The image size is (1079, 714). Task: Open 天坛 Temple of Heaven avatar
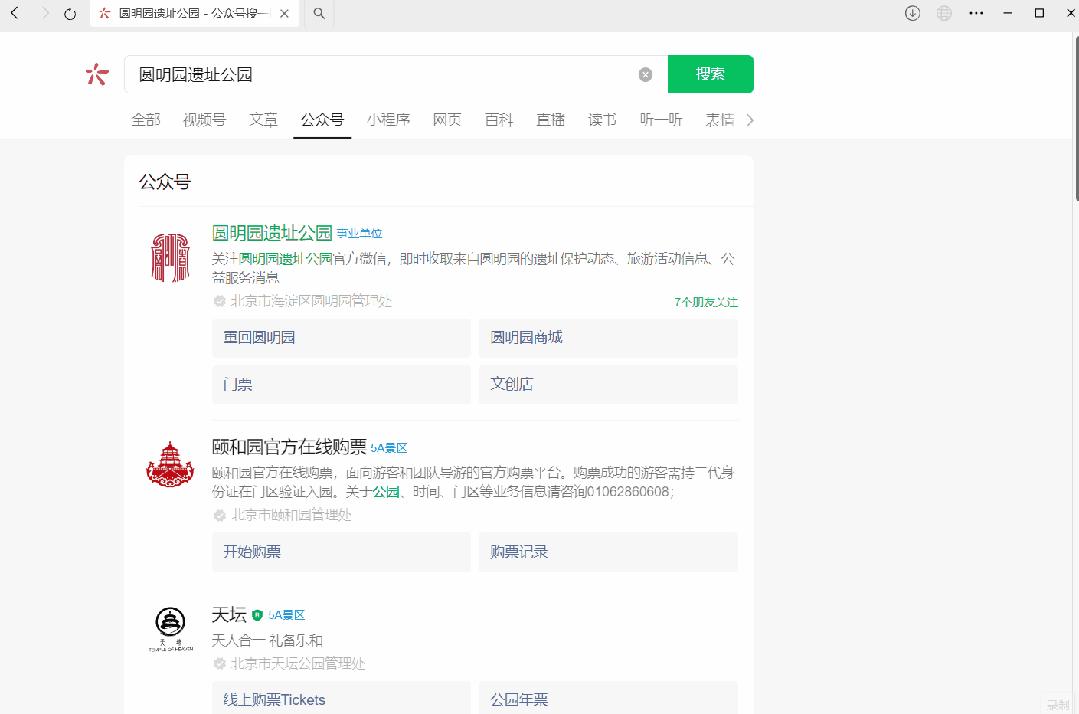tap(170, 628)
